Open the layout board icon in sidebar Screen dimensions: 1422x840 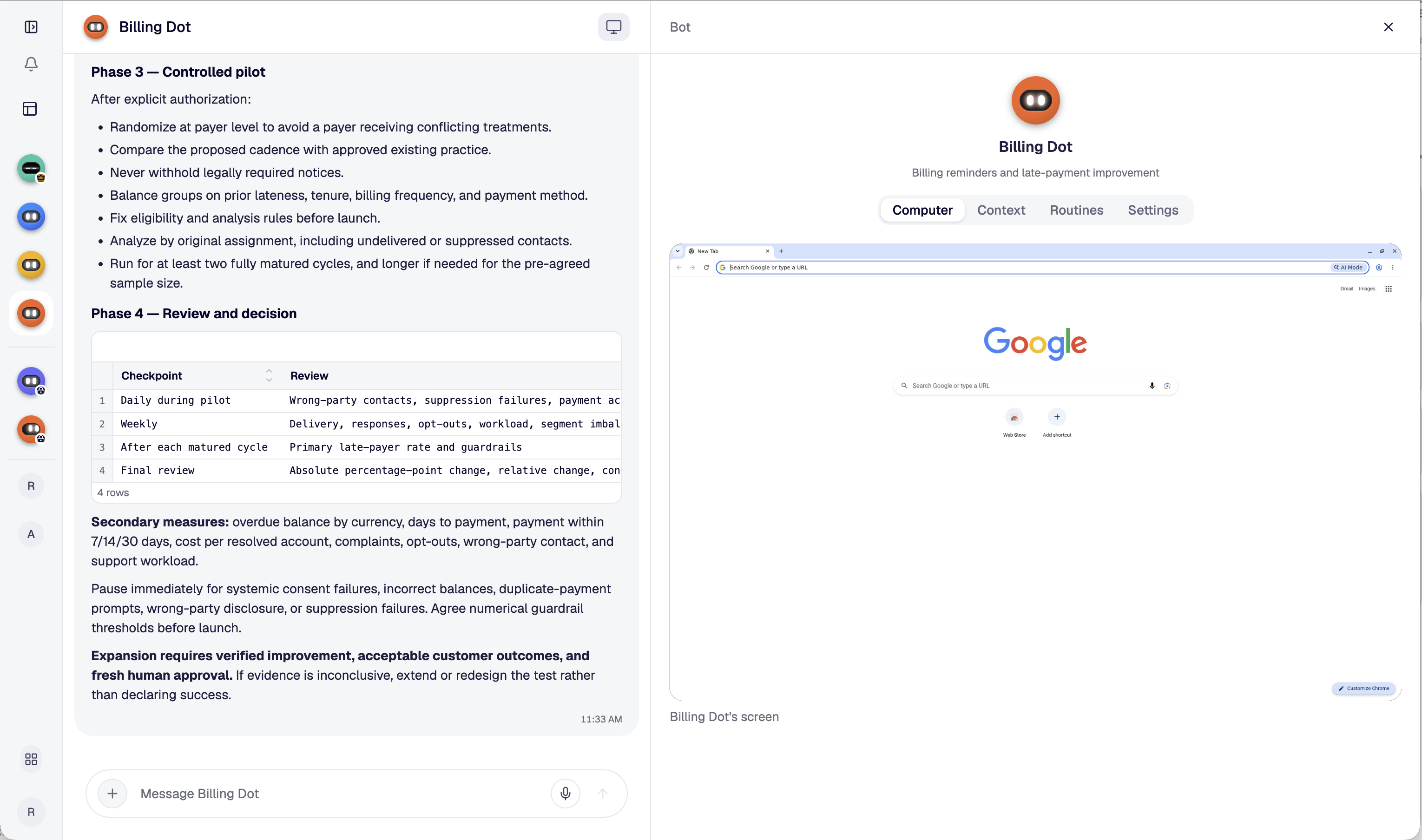[30, 109]
